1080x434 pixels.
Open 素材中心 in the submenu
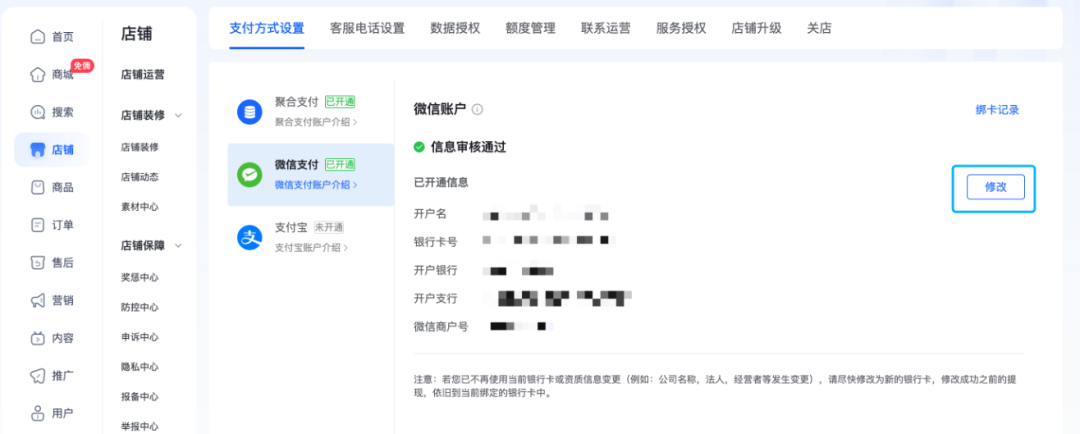[140, 207]
